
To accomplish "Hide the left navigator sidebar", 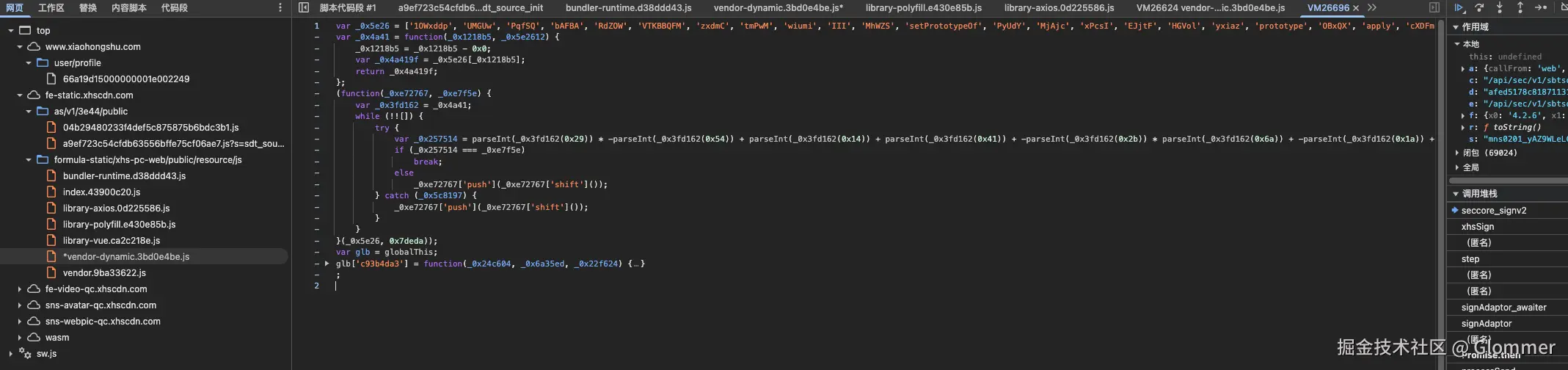I will click(x=304, y=8).
